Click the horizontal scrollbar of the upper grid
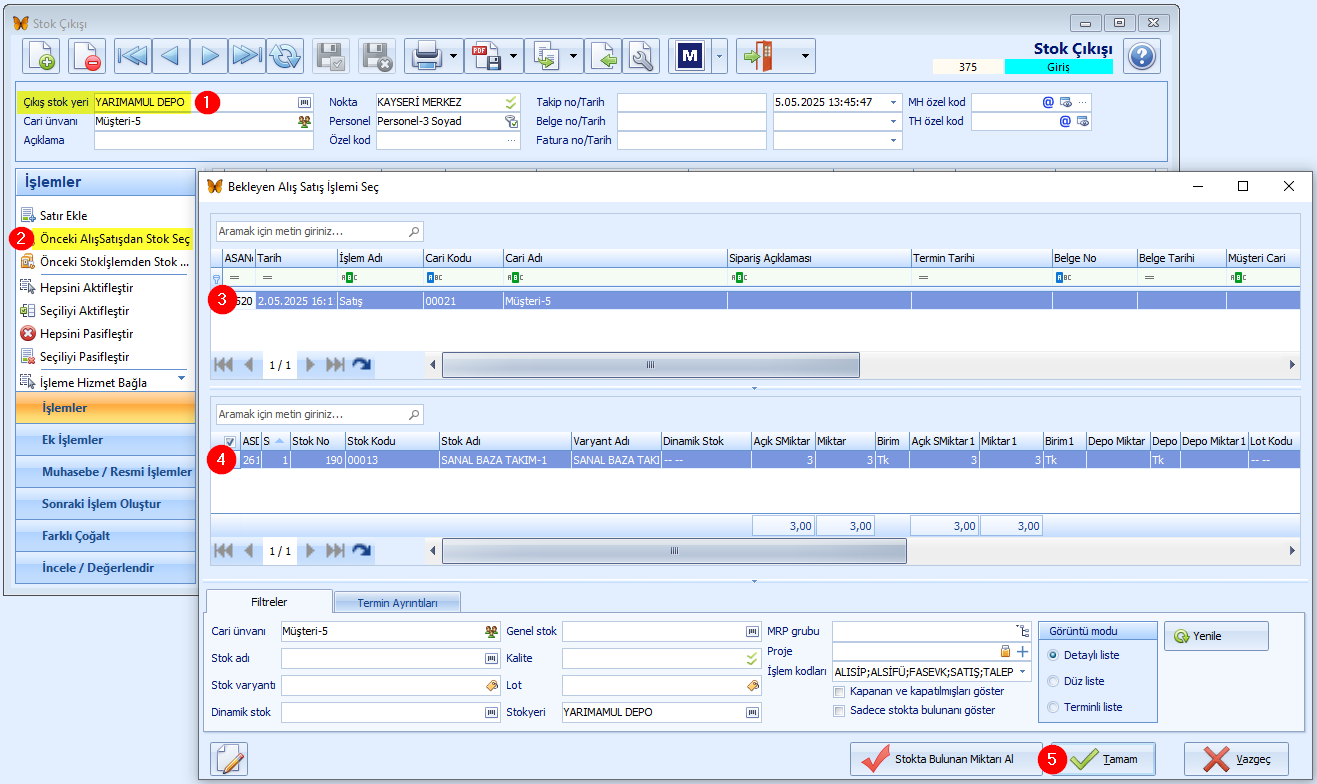The width and height of the screenshot is (1317, 784). coord(650,365)
